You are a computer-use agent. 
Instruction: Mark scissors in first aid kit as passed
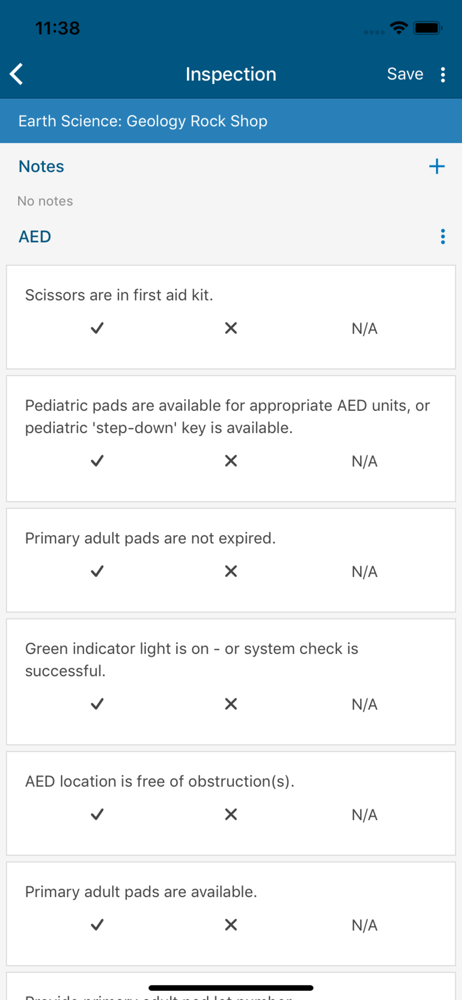pyautogui.click(x=97, y=328)
